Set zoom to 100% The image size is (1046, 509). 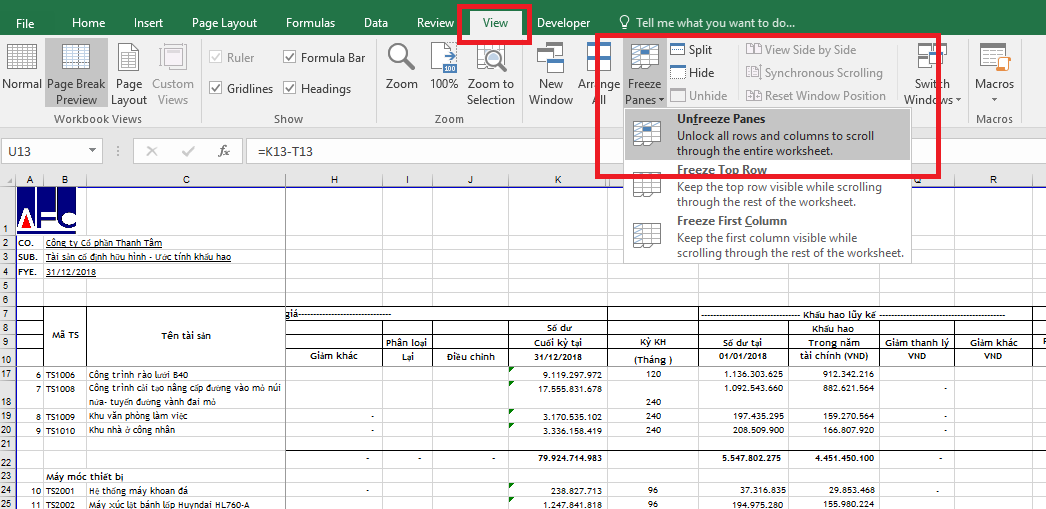pyautogui.click(x=444, y=68)
